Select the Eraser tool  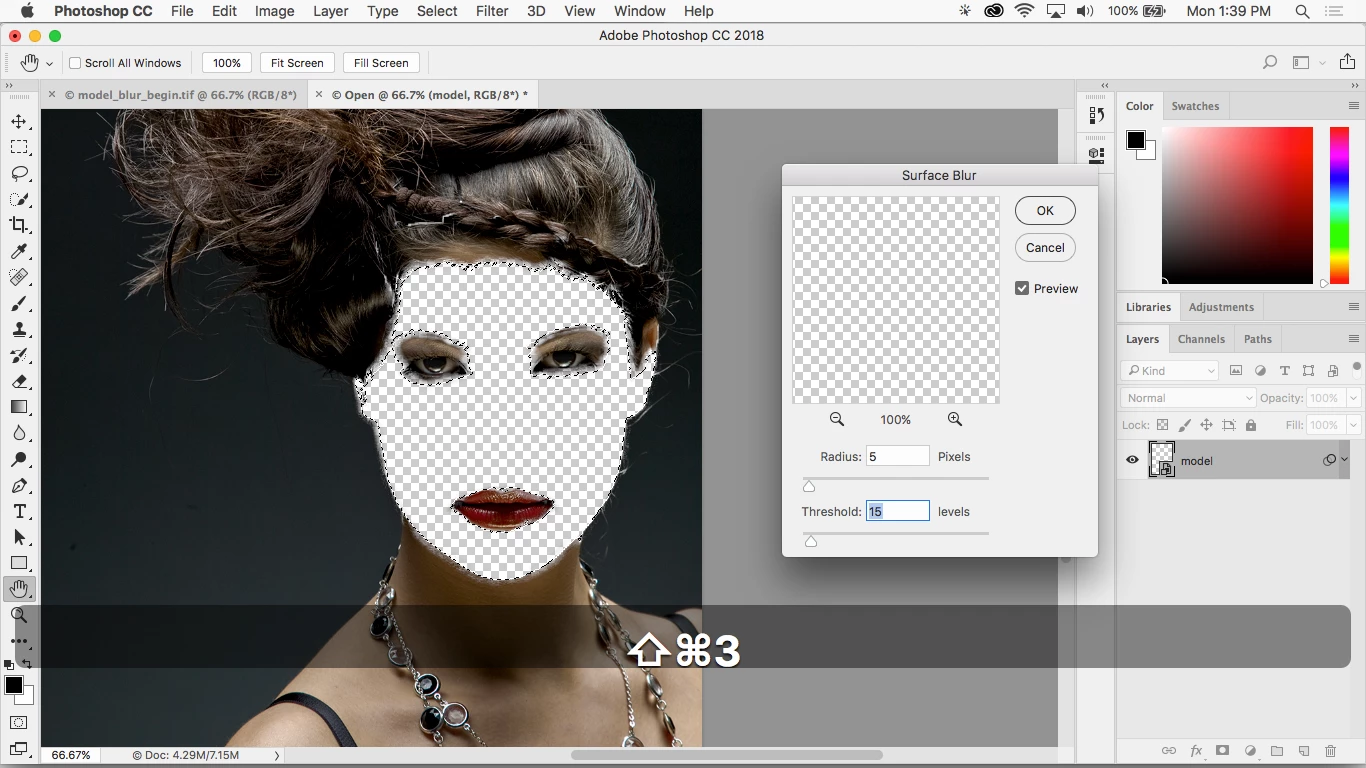tap(19, 382)
